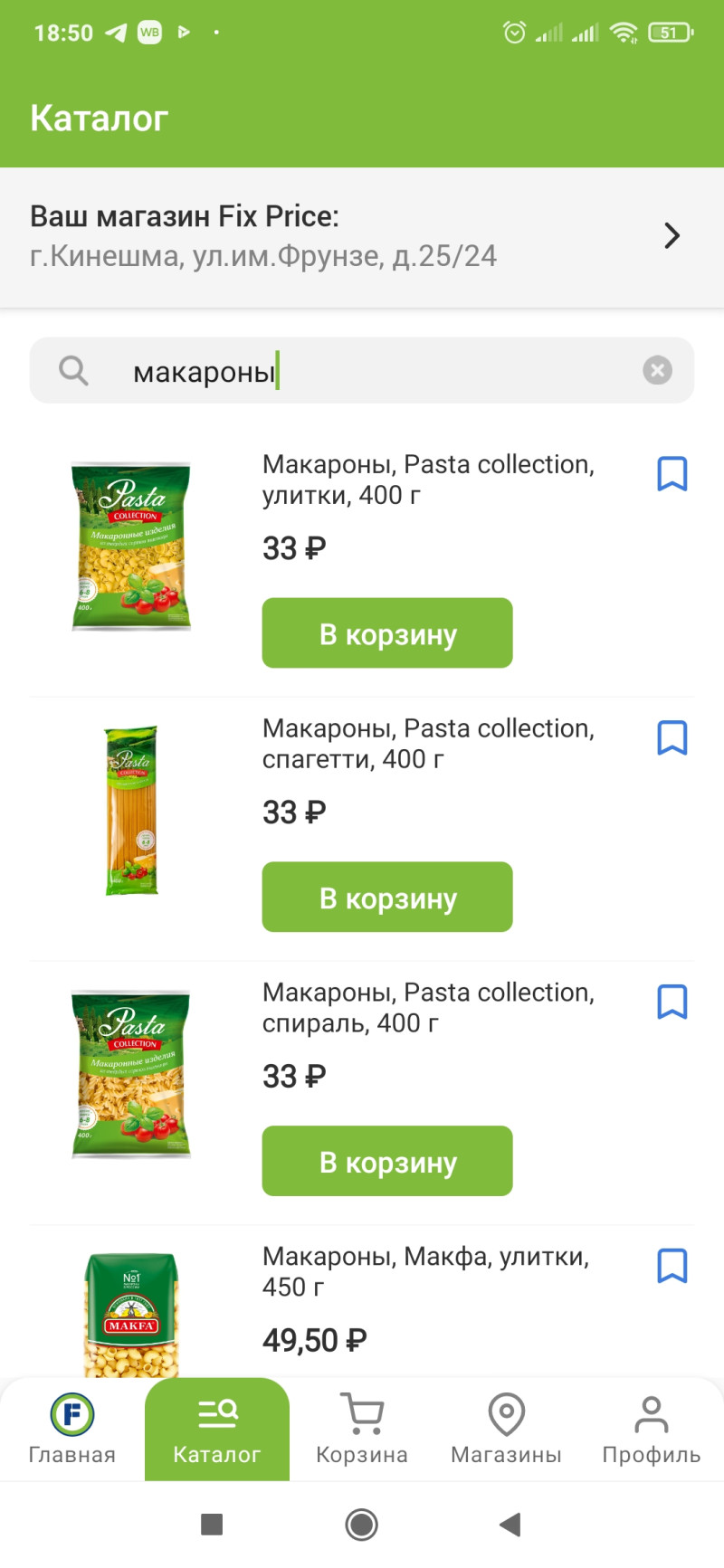Save Макфа улитки to favorites
This screenshot has width=724, height=1568.
672,1267
